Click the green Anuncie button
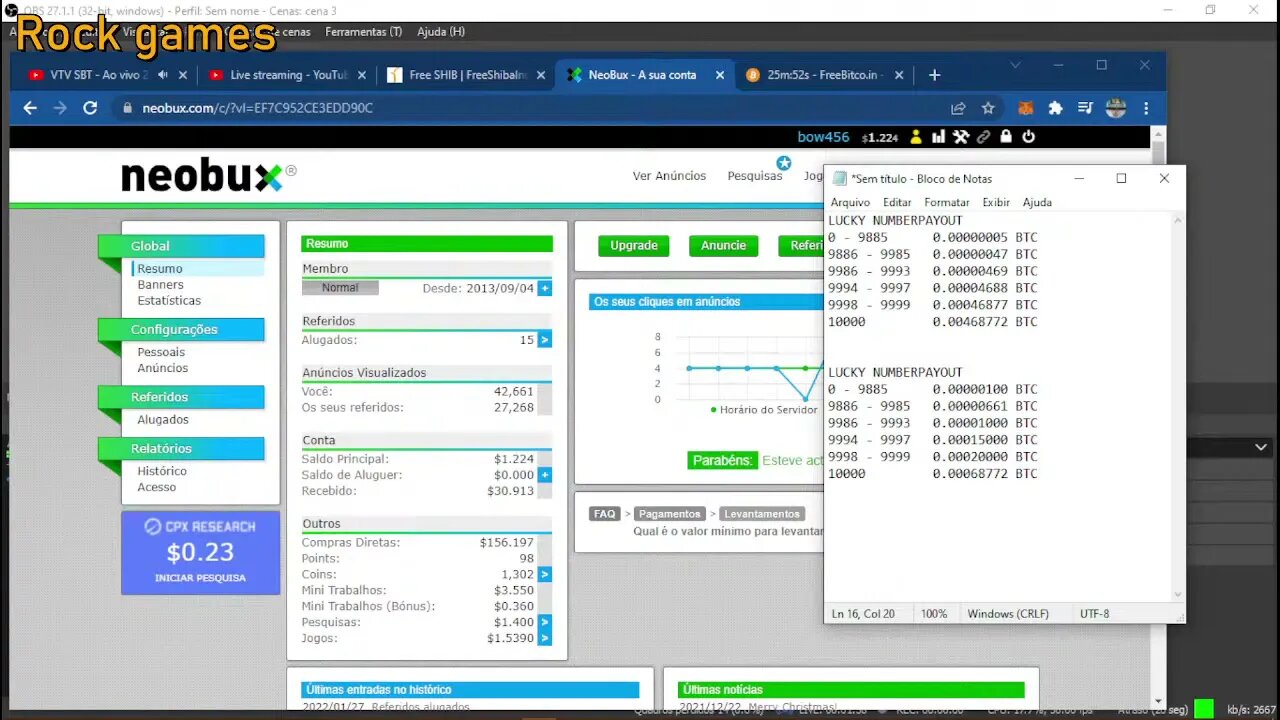The height and width of the screenshot is (720, 1280). [724, 246]
